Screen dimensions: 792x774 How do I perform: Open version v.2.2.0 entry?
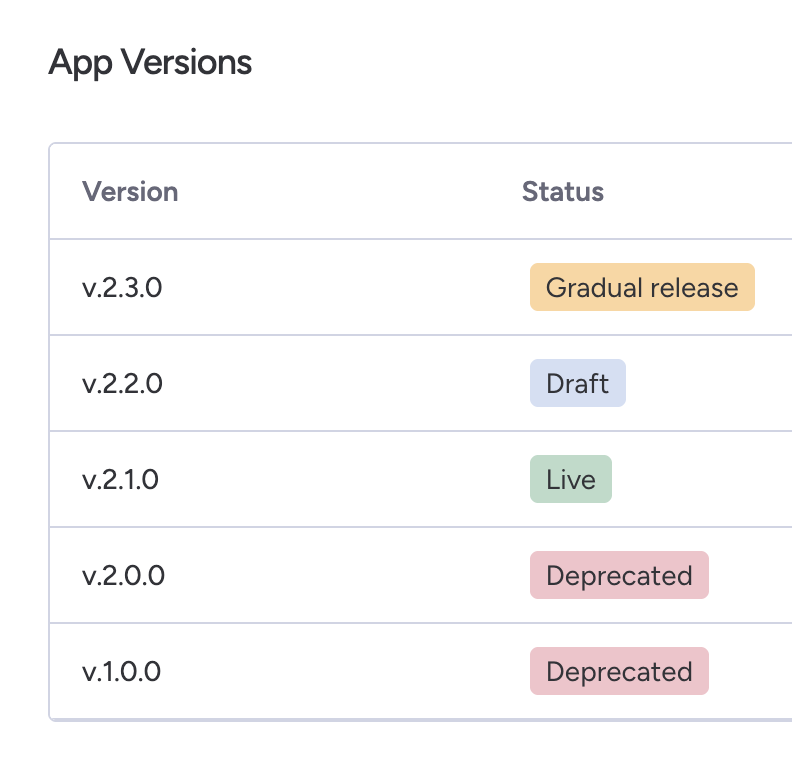tap(122, 383)
